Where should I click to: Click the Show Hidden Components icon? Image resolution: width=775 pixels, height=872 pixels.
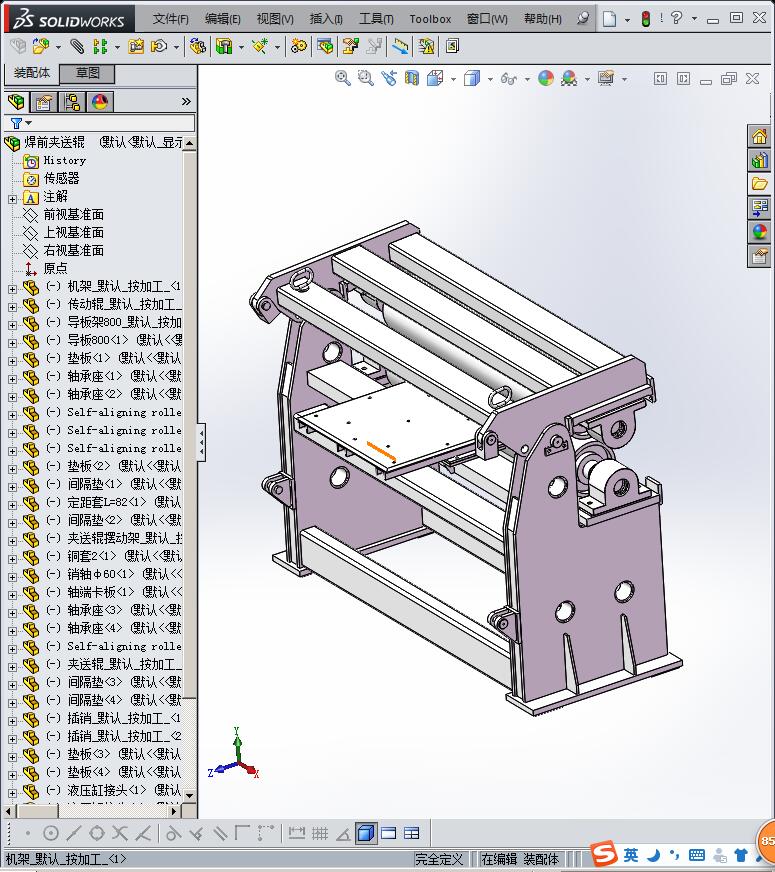click(x=198, y=47)
